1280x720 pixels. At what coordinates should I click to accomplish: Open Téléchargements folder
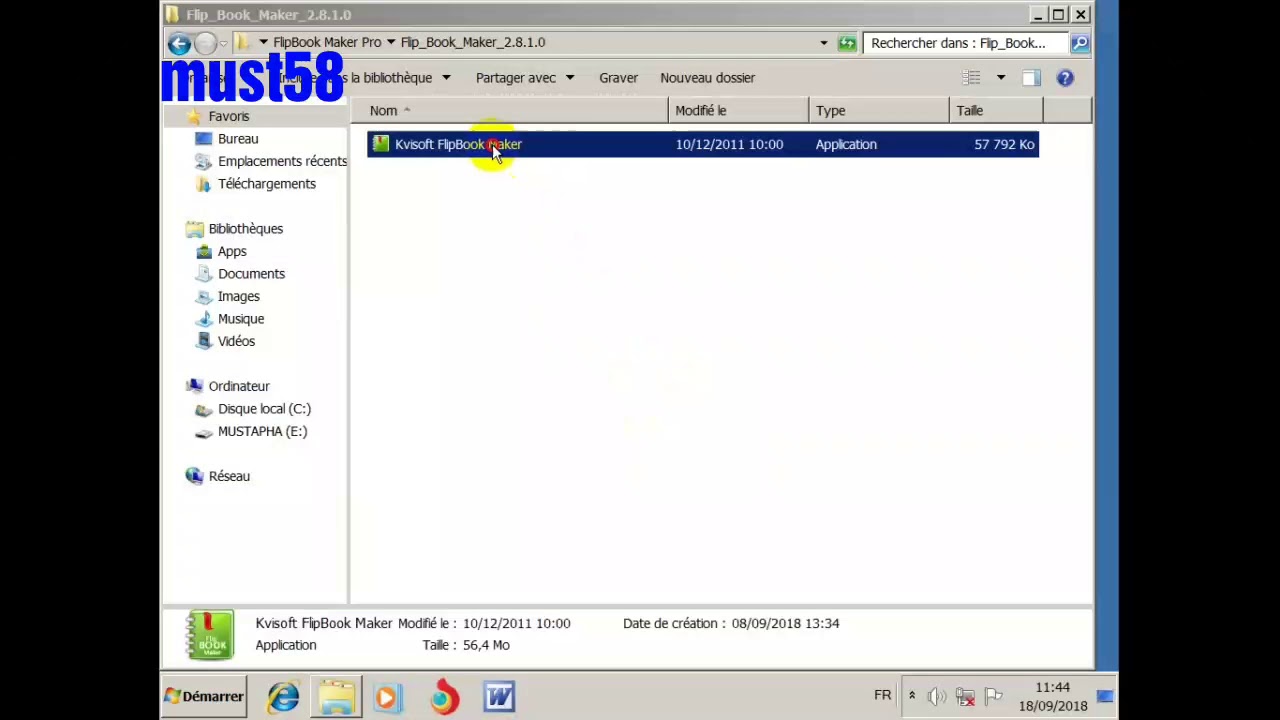click(267, 184)
